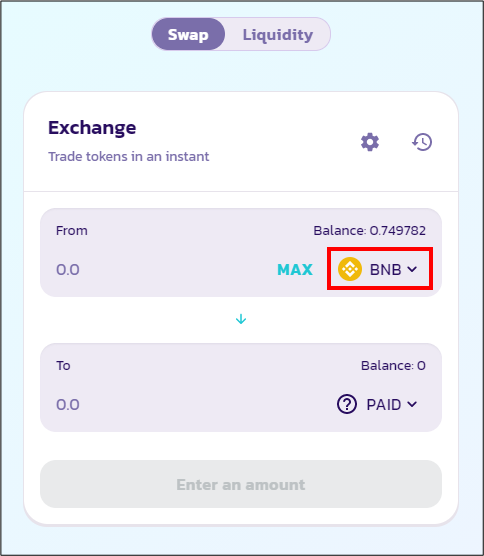Switch to the Liquidity tab
The image size is (484, 556).
[278, 34]
